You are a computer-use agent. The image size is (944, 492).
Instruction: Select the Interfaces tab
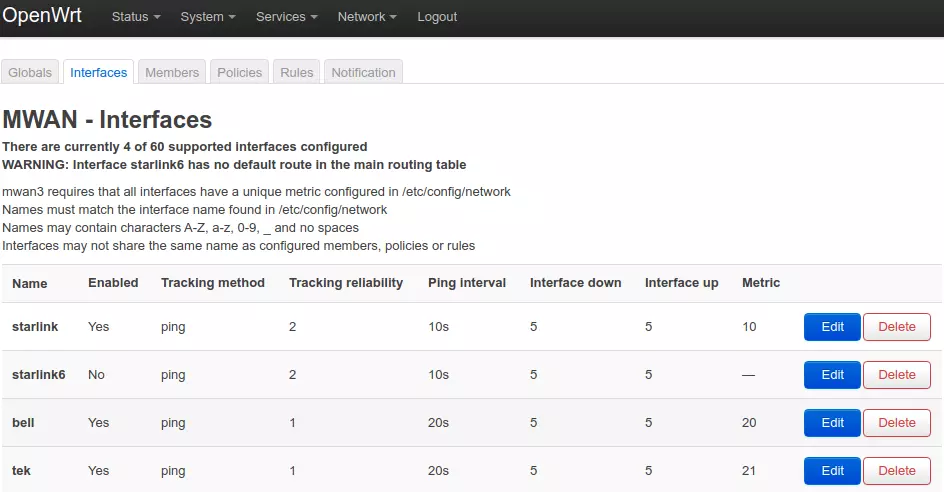pos(99,72)
